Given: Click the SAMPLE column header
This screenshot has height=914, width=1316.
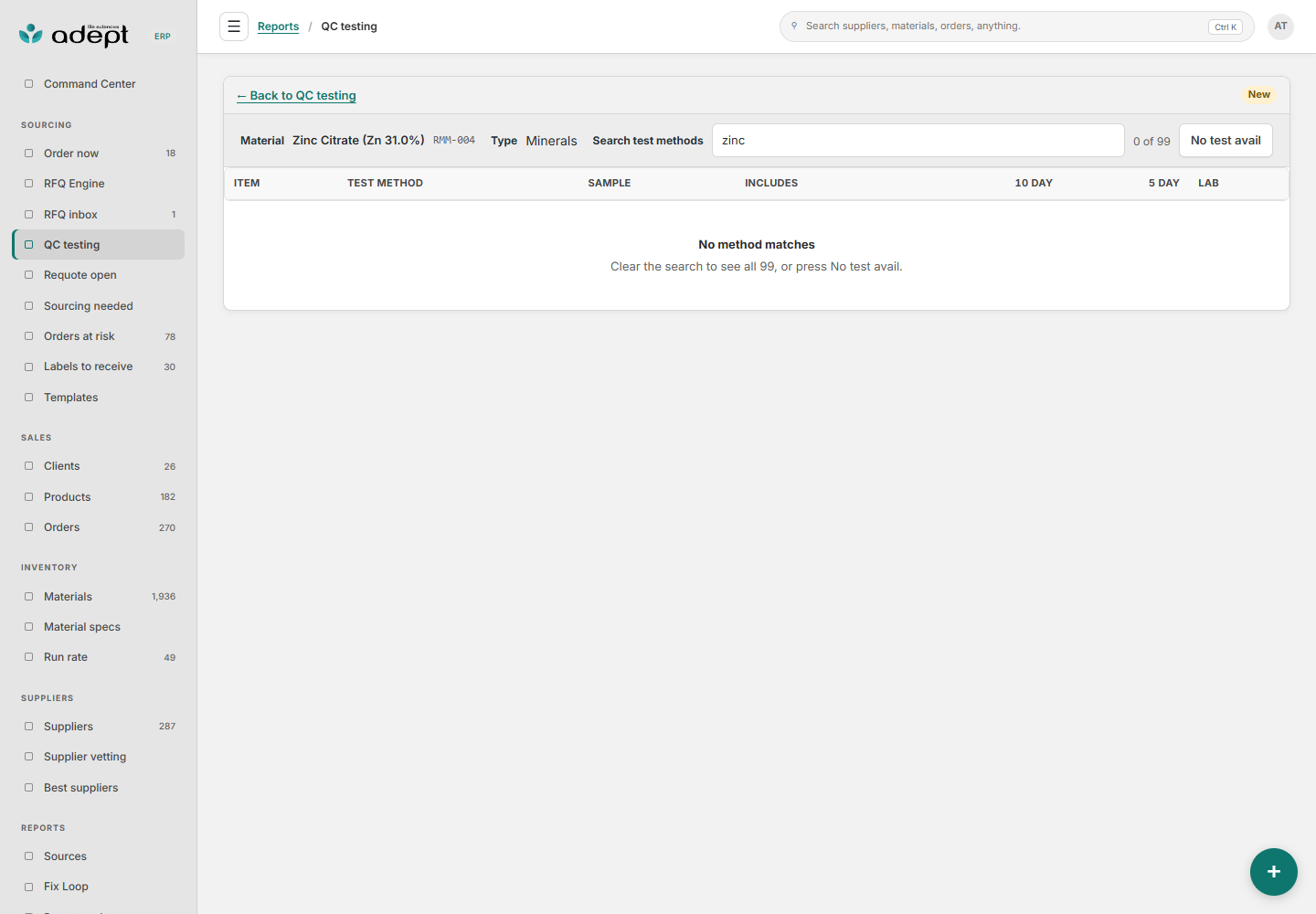Looking at the screenshot, I should pyautogui.click(x=610, y=183).
